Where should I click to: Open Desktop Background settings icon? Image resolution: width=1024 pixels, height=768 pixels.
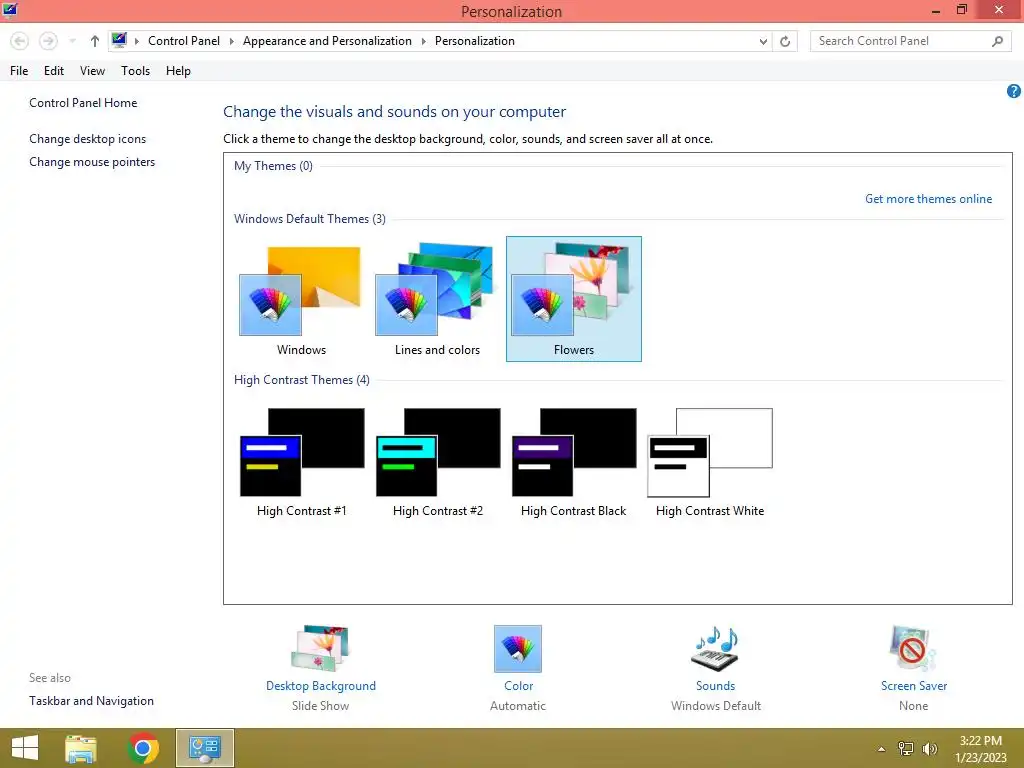[320, 648]
